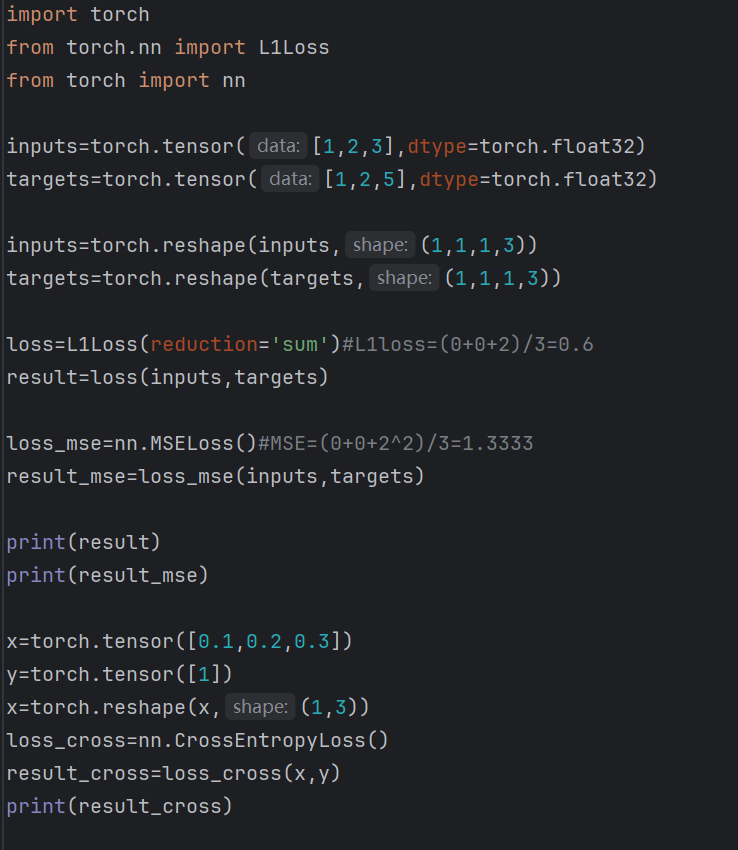Click the 'data:' hint in the inputs tensor line
The width and height of the screenshot is (738, 850).
pyautogui.click(x=277, y=146)
